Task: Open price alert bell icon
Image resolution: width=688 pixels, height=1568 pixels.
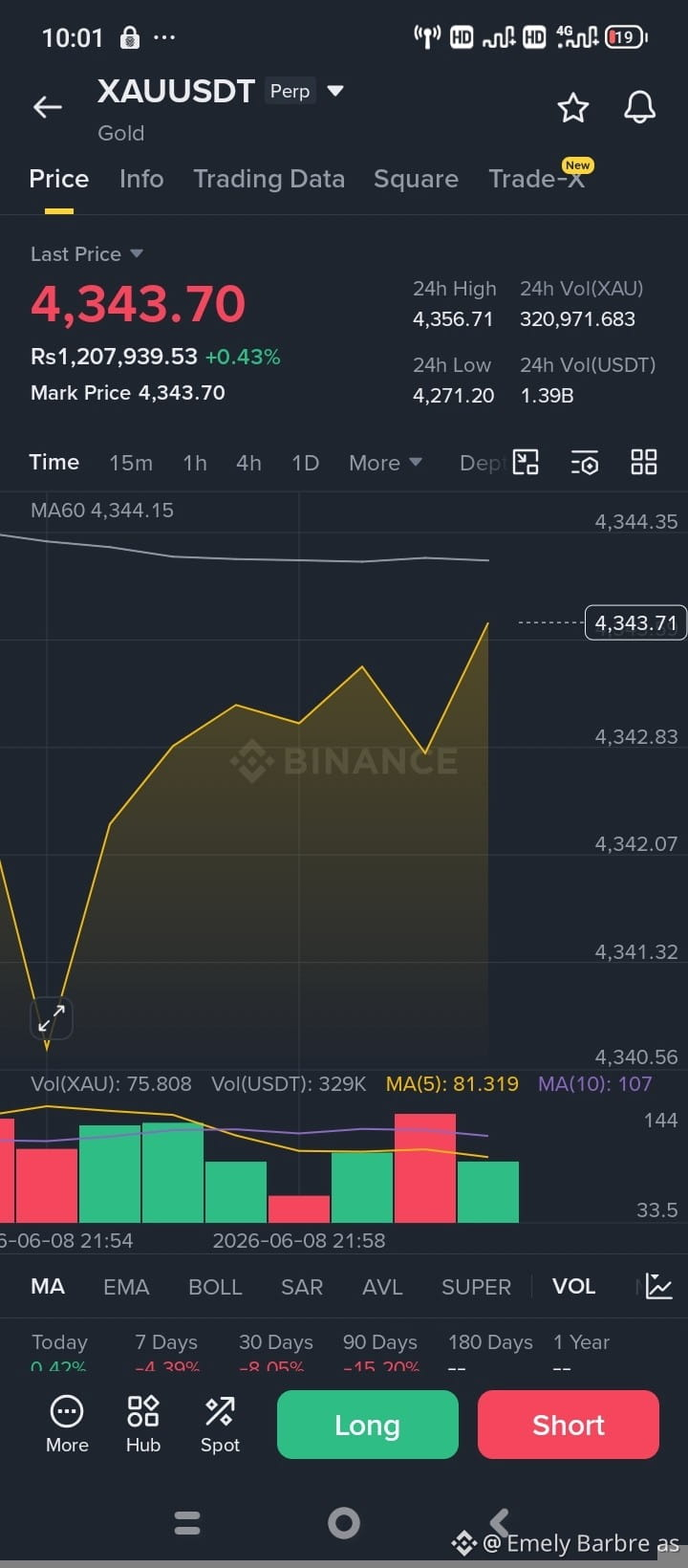Action: point(639,107)
